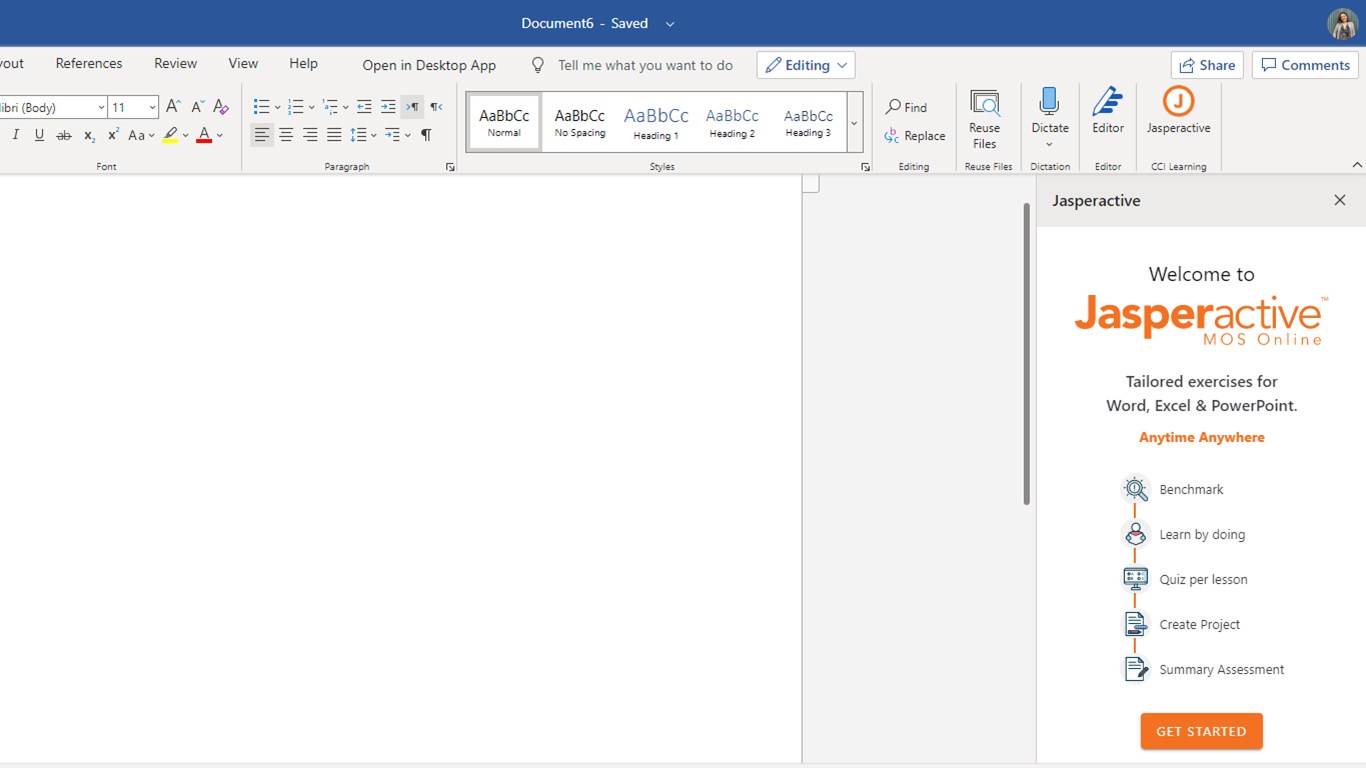Switch to the View tab
1366x768 pixels.
[243, 63]
